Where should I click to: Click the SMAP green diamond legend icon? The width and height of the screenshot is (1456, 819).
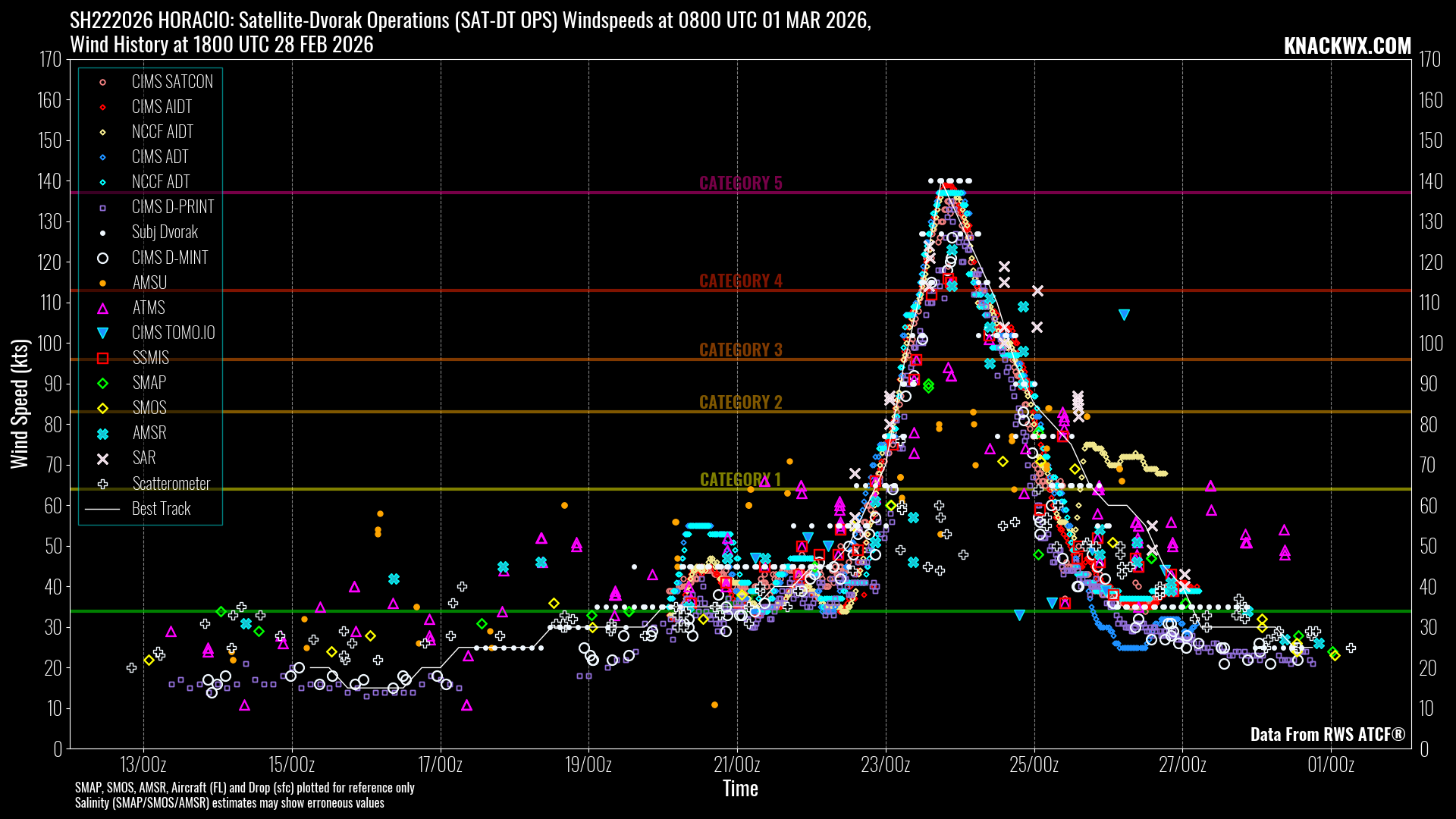pos(103,383)
